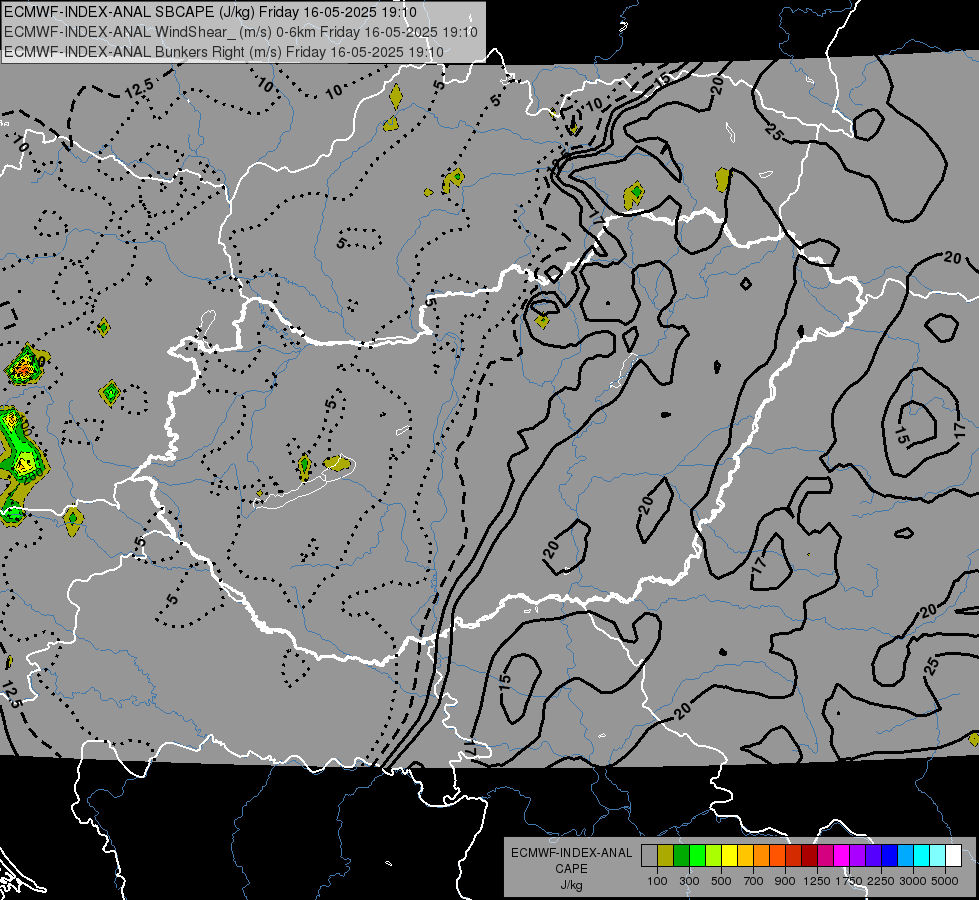Select the 5000 legend tick label
Viewport: 979px width, 900px height.
click(x=944, y=881)
